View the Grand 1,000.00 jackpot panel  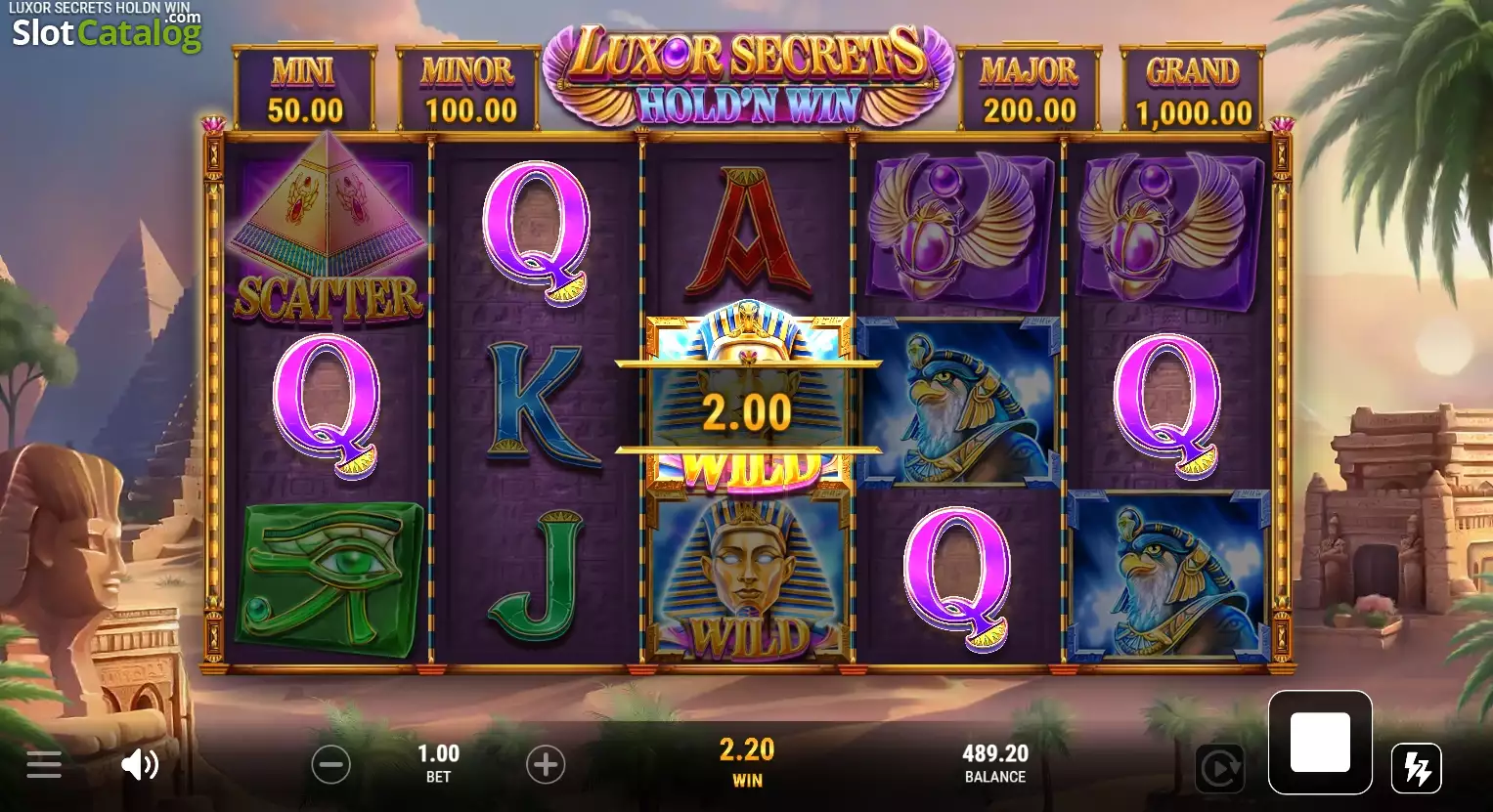pos(1193,89)
